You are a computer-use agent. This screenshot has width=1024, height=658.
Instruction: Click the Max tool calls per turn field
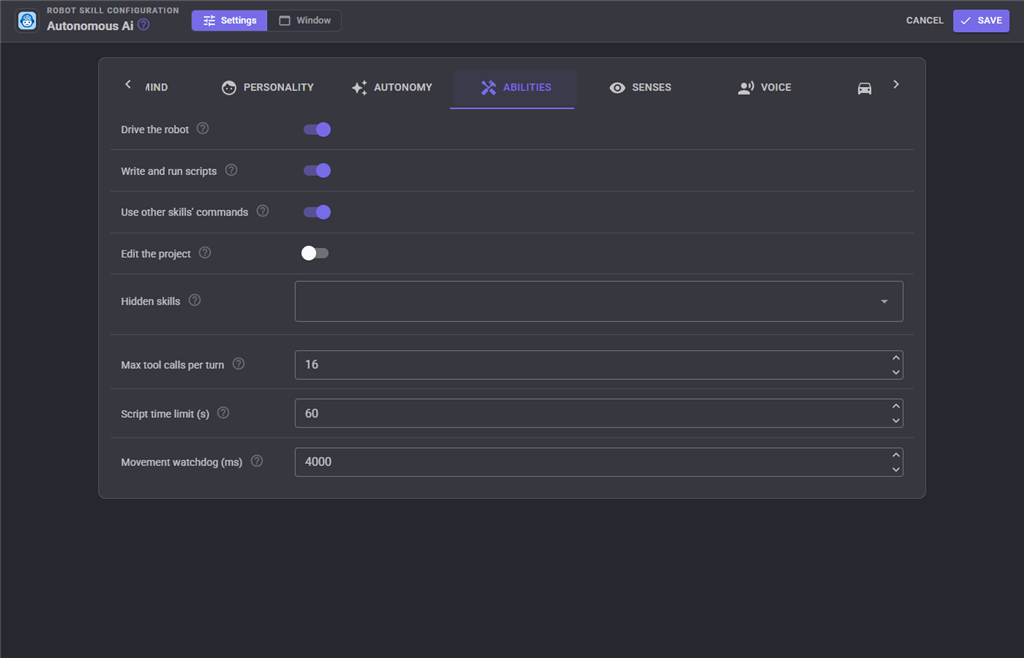pos(599,365)
